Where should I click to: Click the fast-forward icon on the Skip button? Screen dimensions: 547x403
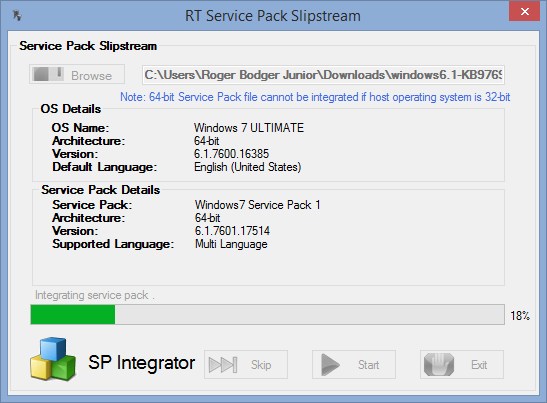click(223, 365)
